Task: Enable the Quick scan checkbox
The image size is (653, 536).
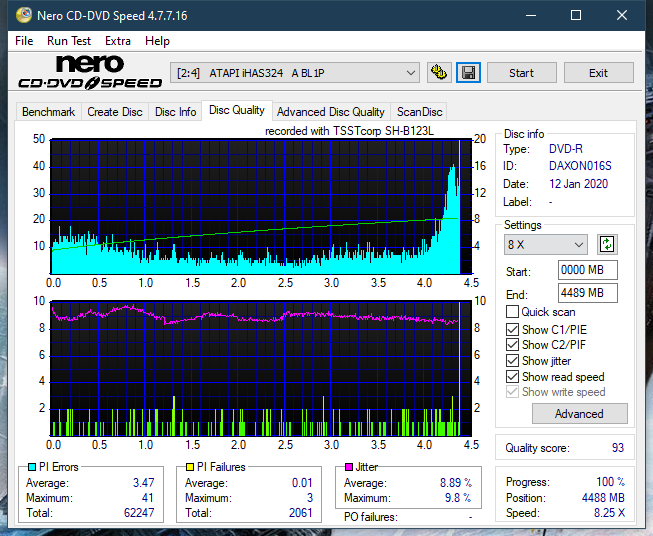Action: click(x=513, y=312)
